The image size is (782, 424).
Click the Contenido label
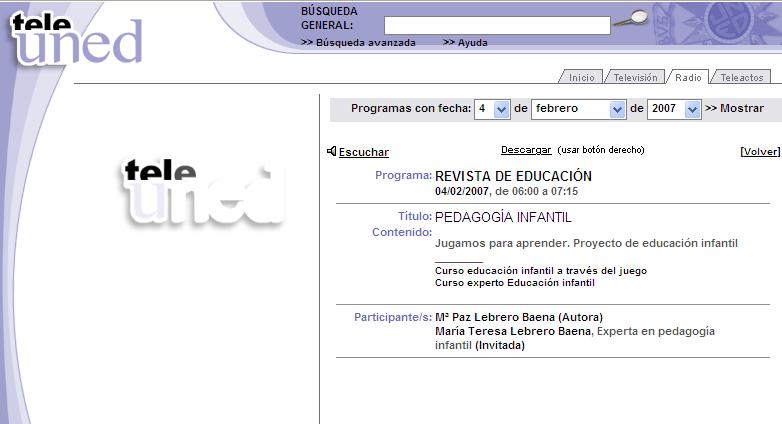click(402, 232)
